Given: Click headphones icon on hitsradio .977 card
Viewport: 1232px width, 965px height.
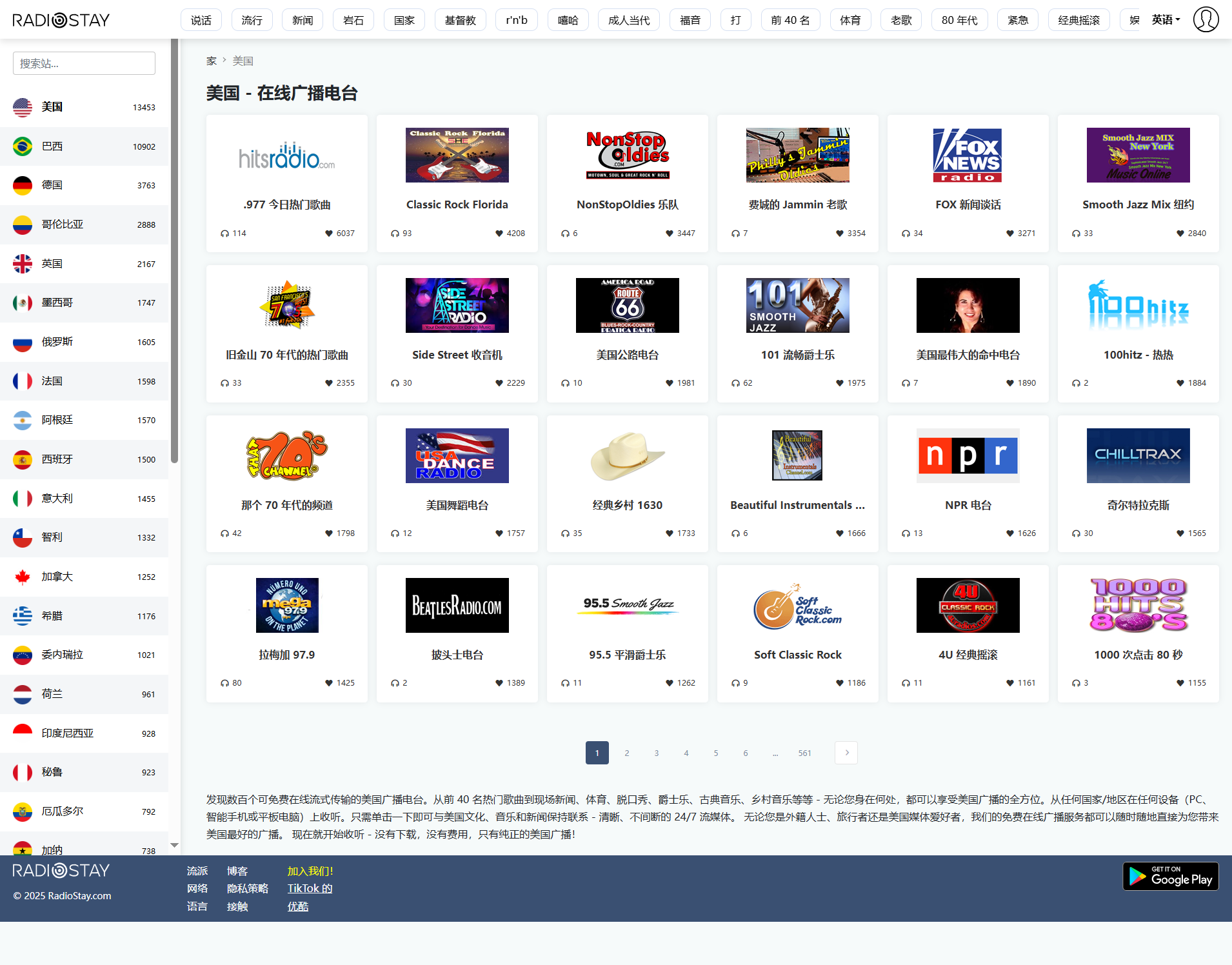Looking at the screenshot, I should click(224, 234).
